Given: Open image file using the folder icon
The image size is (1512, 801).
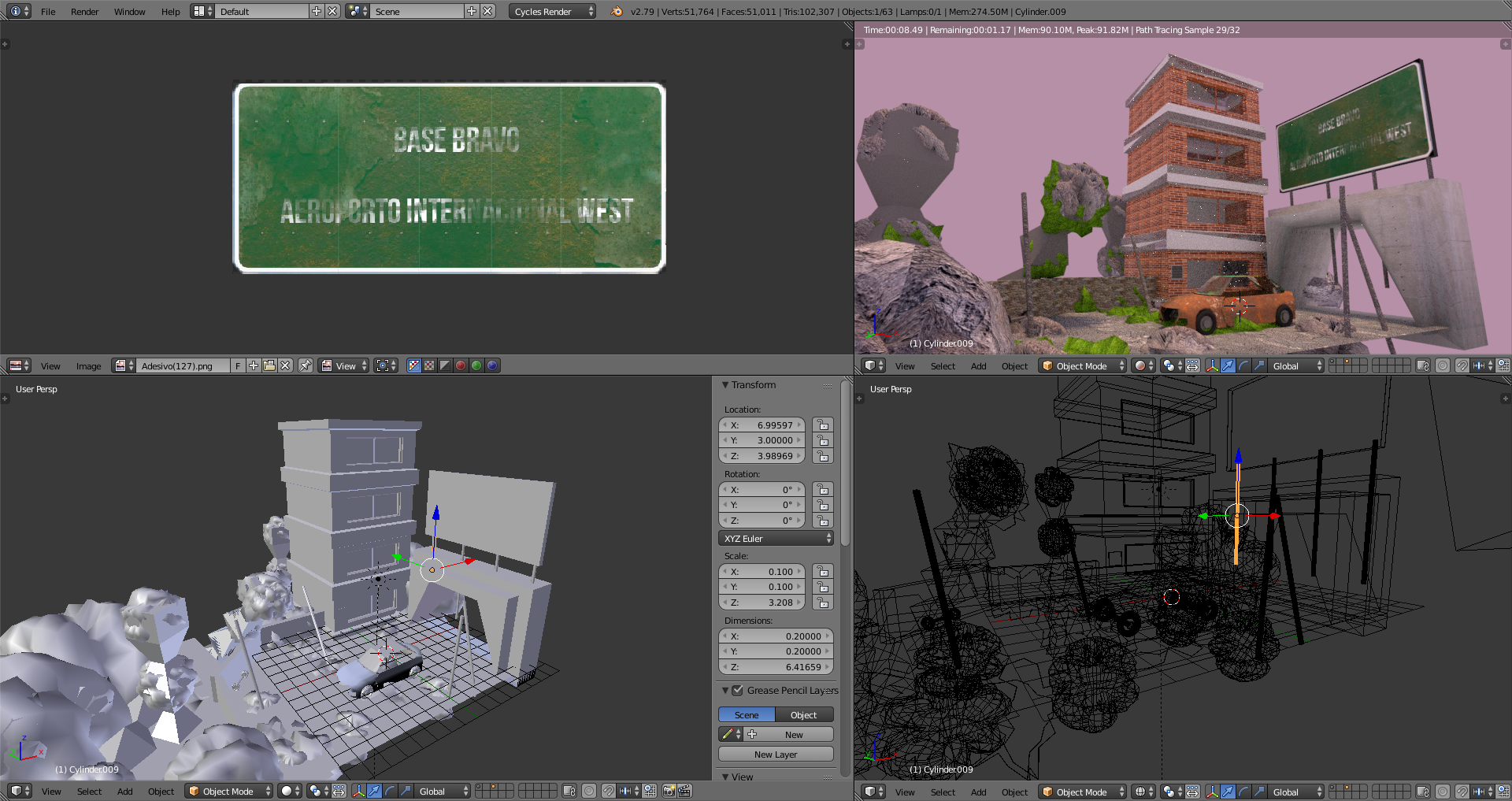Looking at the screenshot, I should (269, 365).
